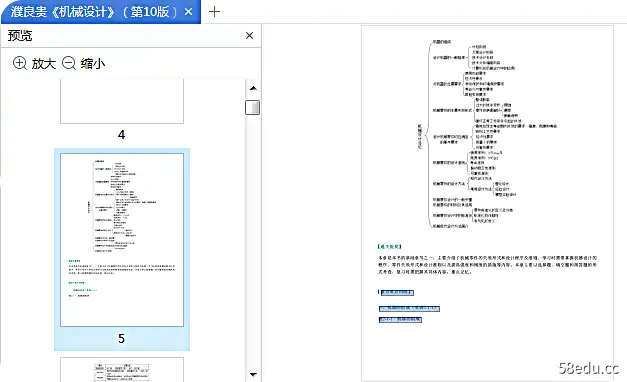Click the page number 4 label

(x=122, y=135)
